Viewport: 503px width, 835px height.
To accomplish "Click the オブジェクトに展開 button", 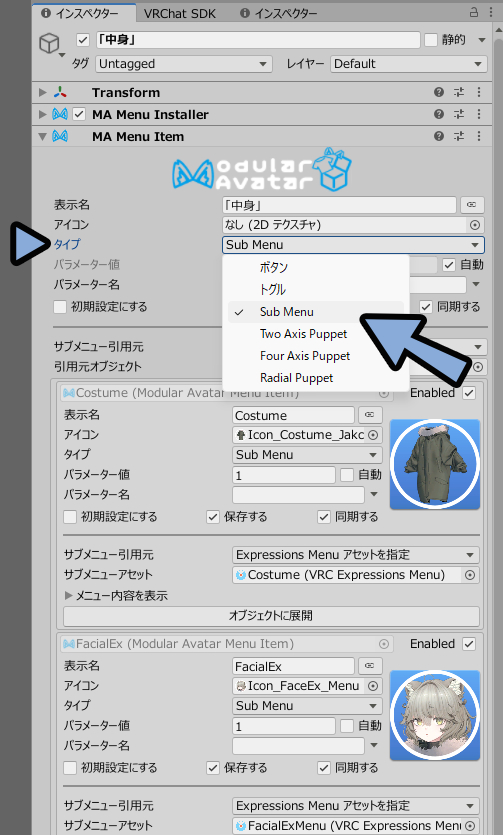I will point(271,616).
